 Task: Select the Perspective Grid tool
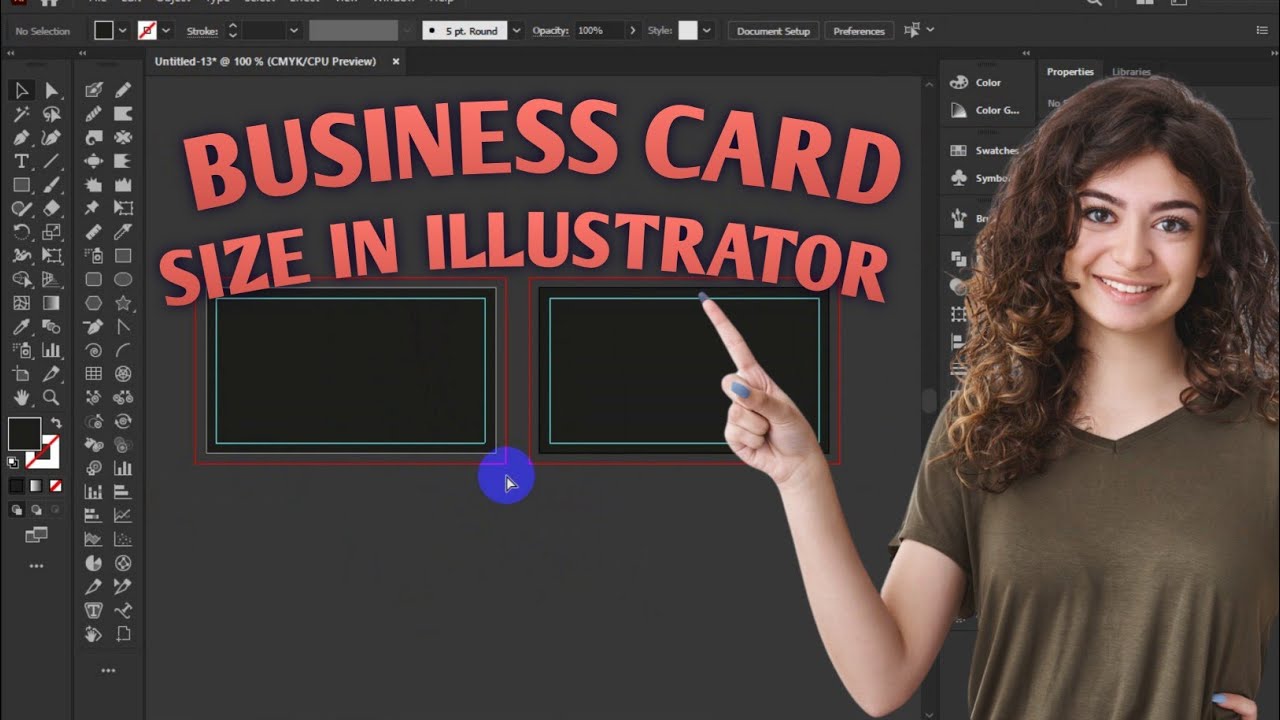pyautogui.click(x=53, y=279)
